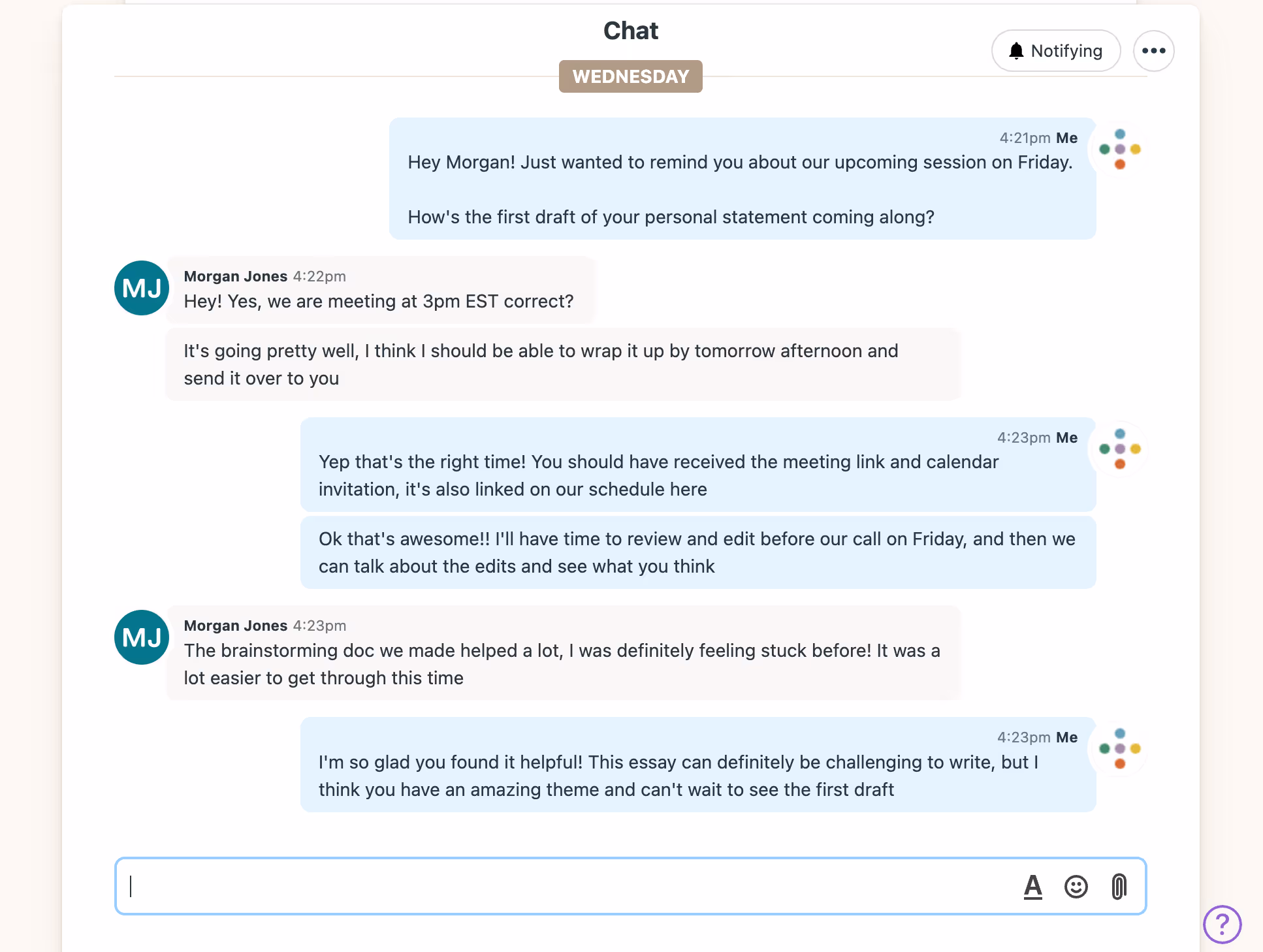Click Morgan Jones's MJ avatar at 4:22pm
This screenshot has height=952, width=1263.
tap(141, 288)
